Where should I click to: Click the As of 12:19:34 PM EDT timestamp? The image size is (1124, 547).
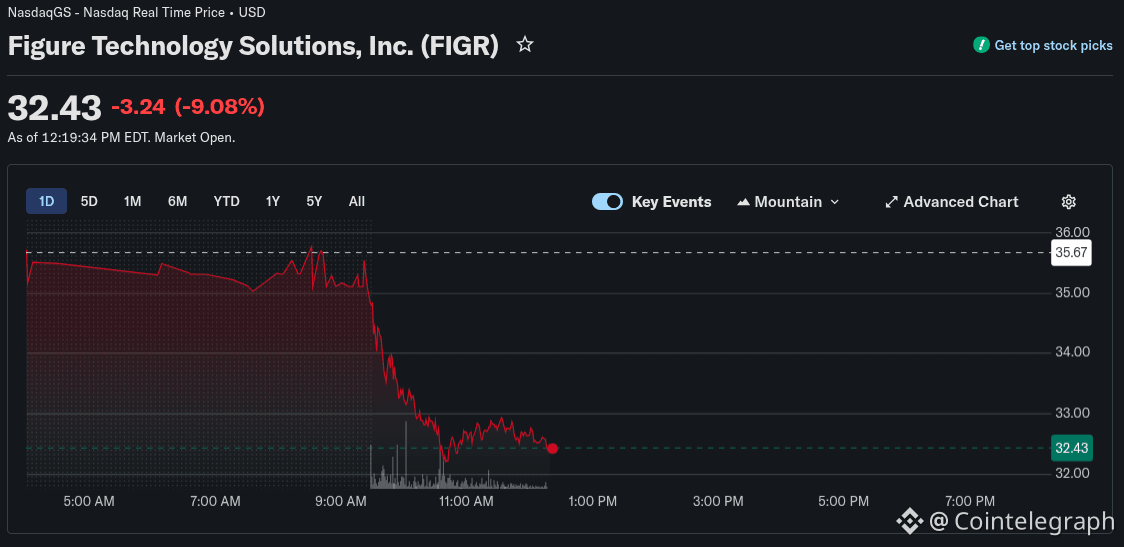[121, 137]
